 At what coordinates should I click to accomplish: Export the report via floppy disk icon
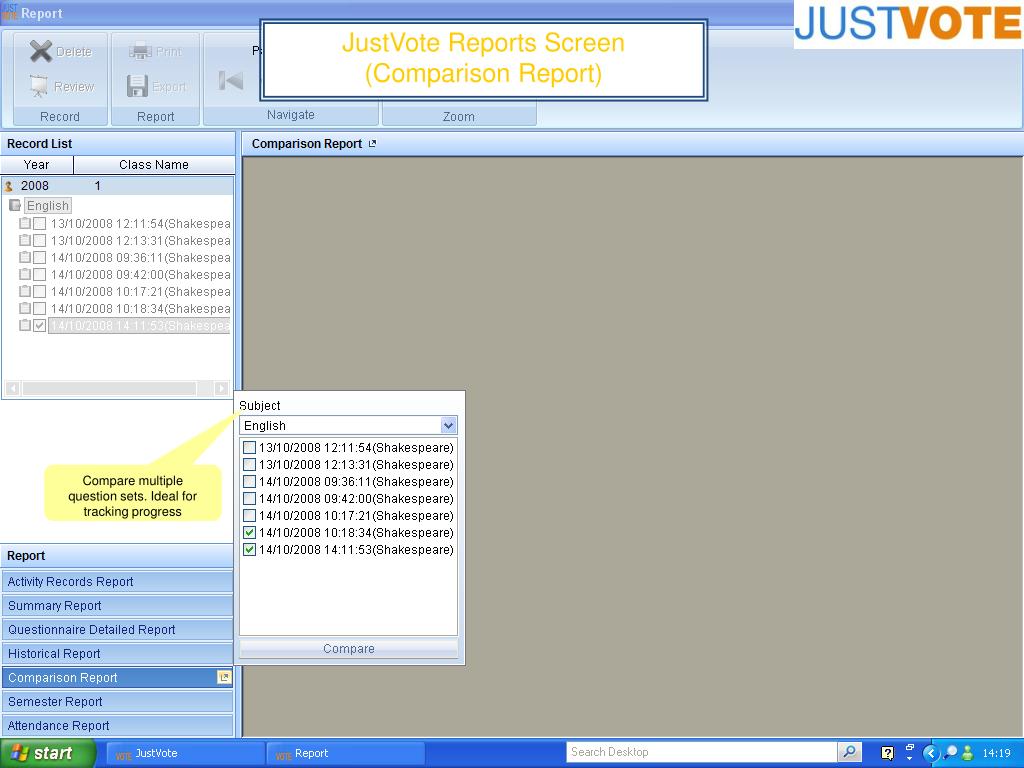coord(137,86)
